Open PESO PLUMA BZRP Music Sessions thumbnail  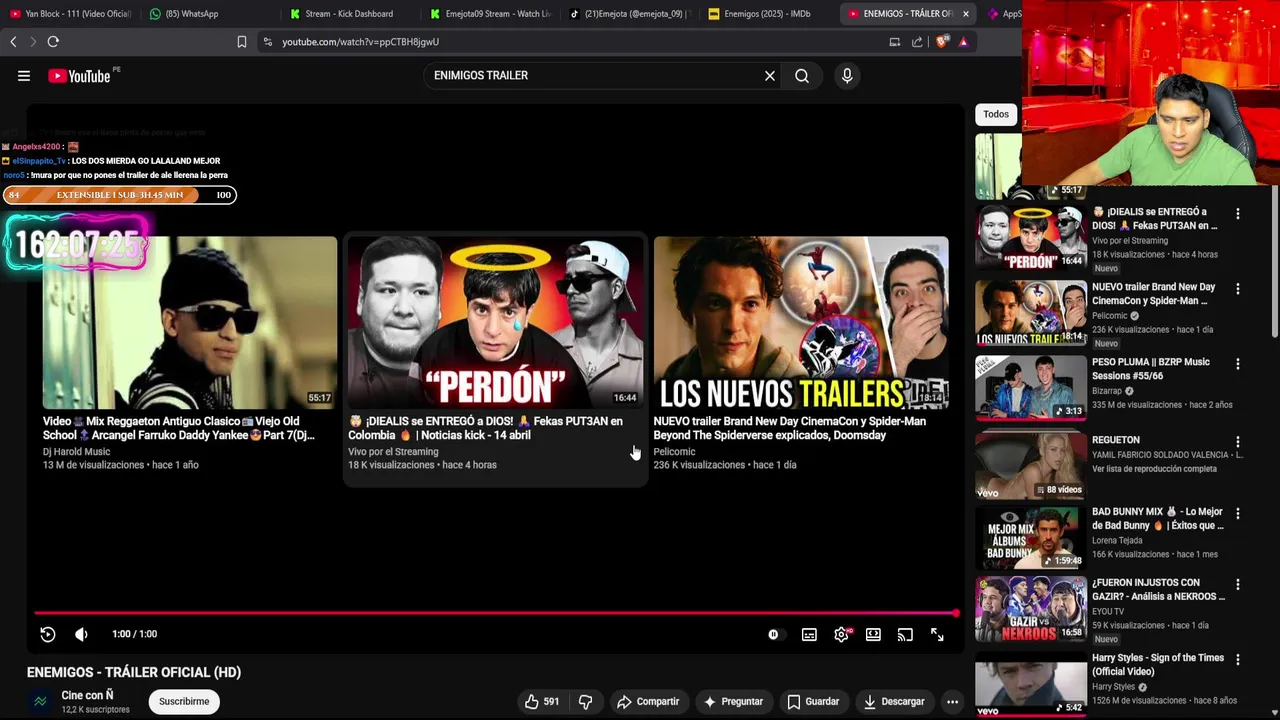(1031, 387)
